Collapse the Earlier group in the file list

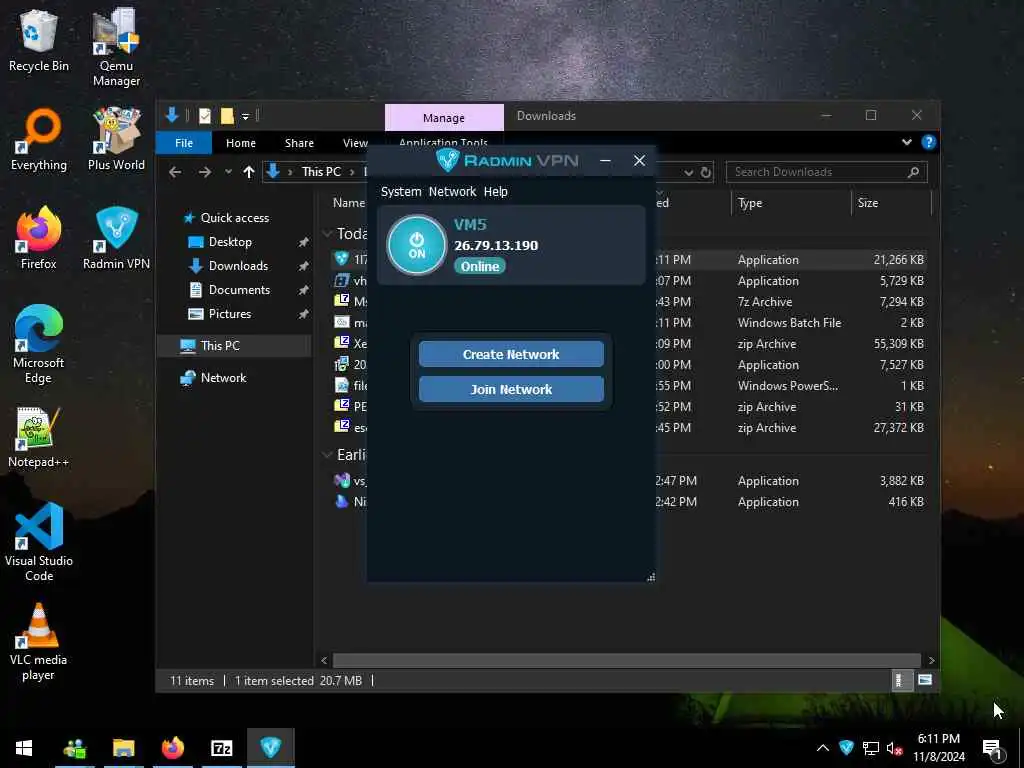coord(327,455)
